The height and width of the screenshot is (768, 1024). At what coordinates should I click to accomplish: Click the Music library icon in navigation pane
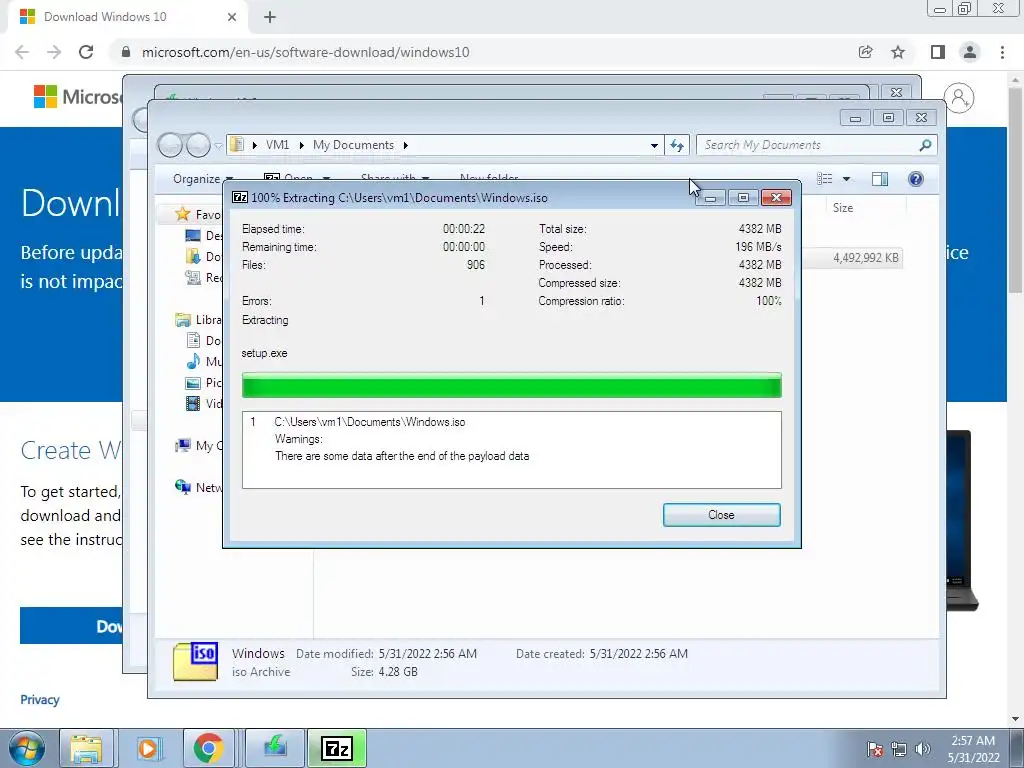[193, 361]
